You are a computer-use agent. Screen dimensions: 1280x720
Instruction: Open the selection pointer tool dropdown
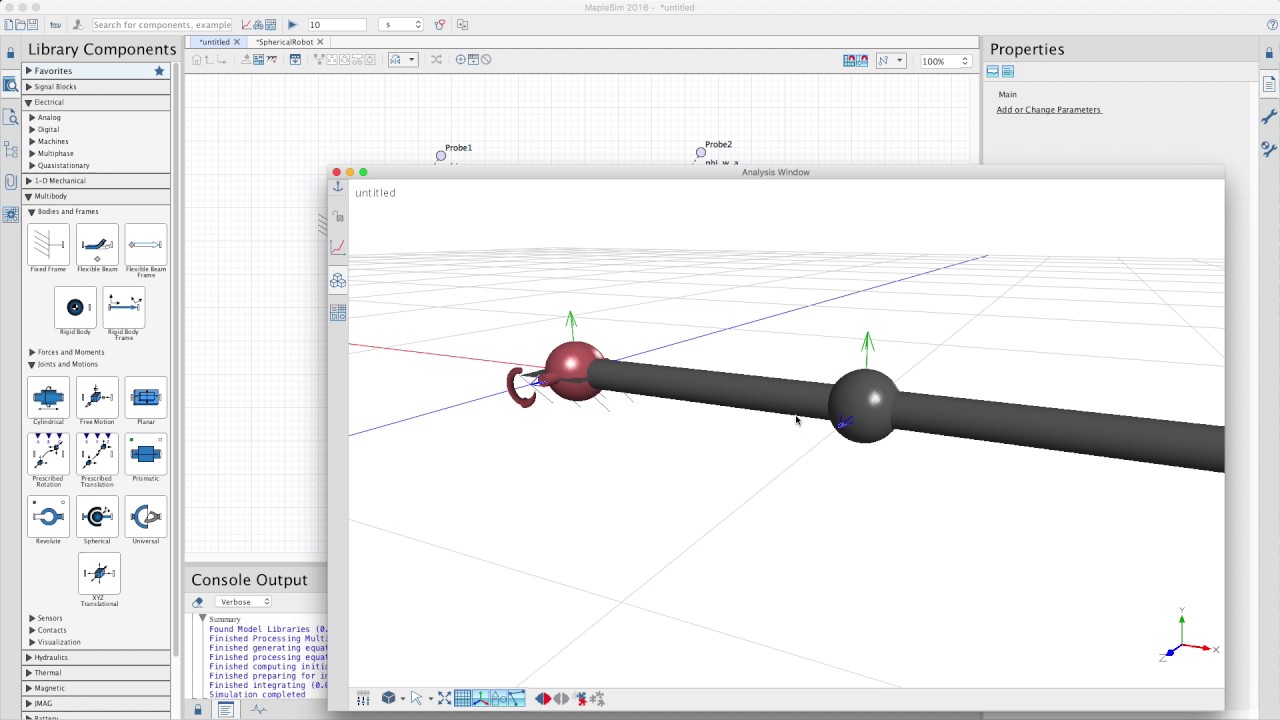click(431, 699)
